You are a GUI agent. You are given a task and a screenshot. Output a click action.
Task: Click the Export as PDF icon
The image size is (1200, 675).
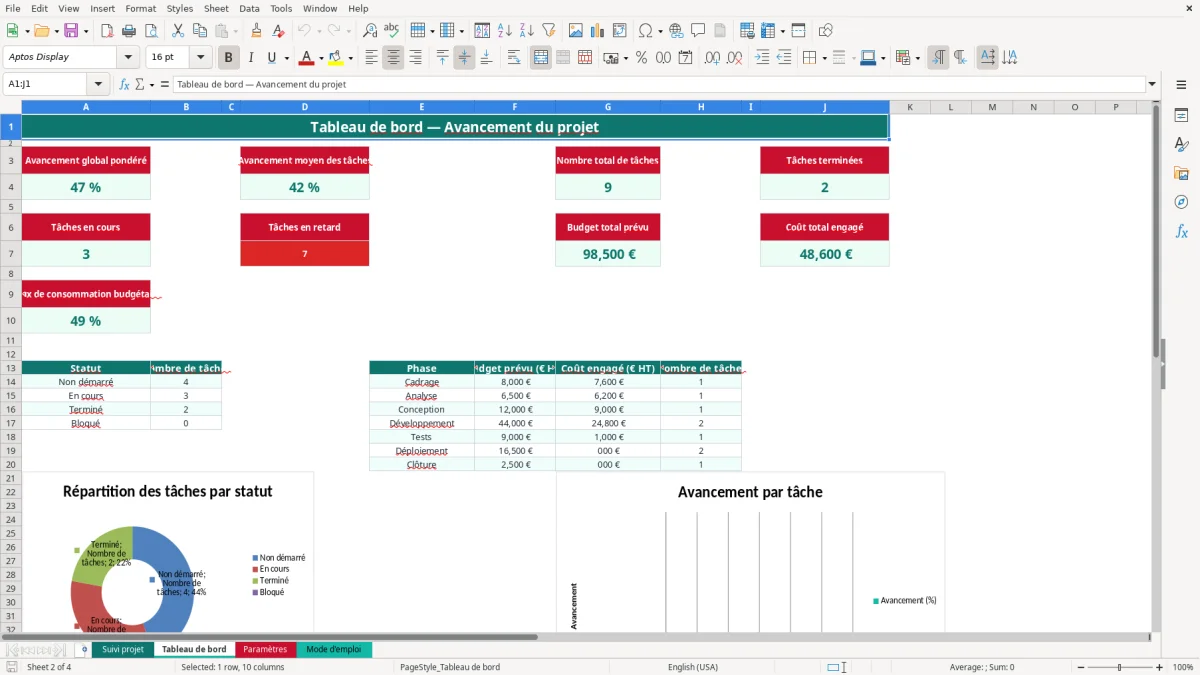pyautogui.click(x=107, y=31)
